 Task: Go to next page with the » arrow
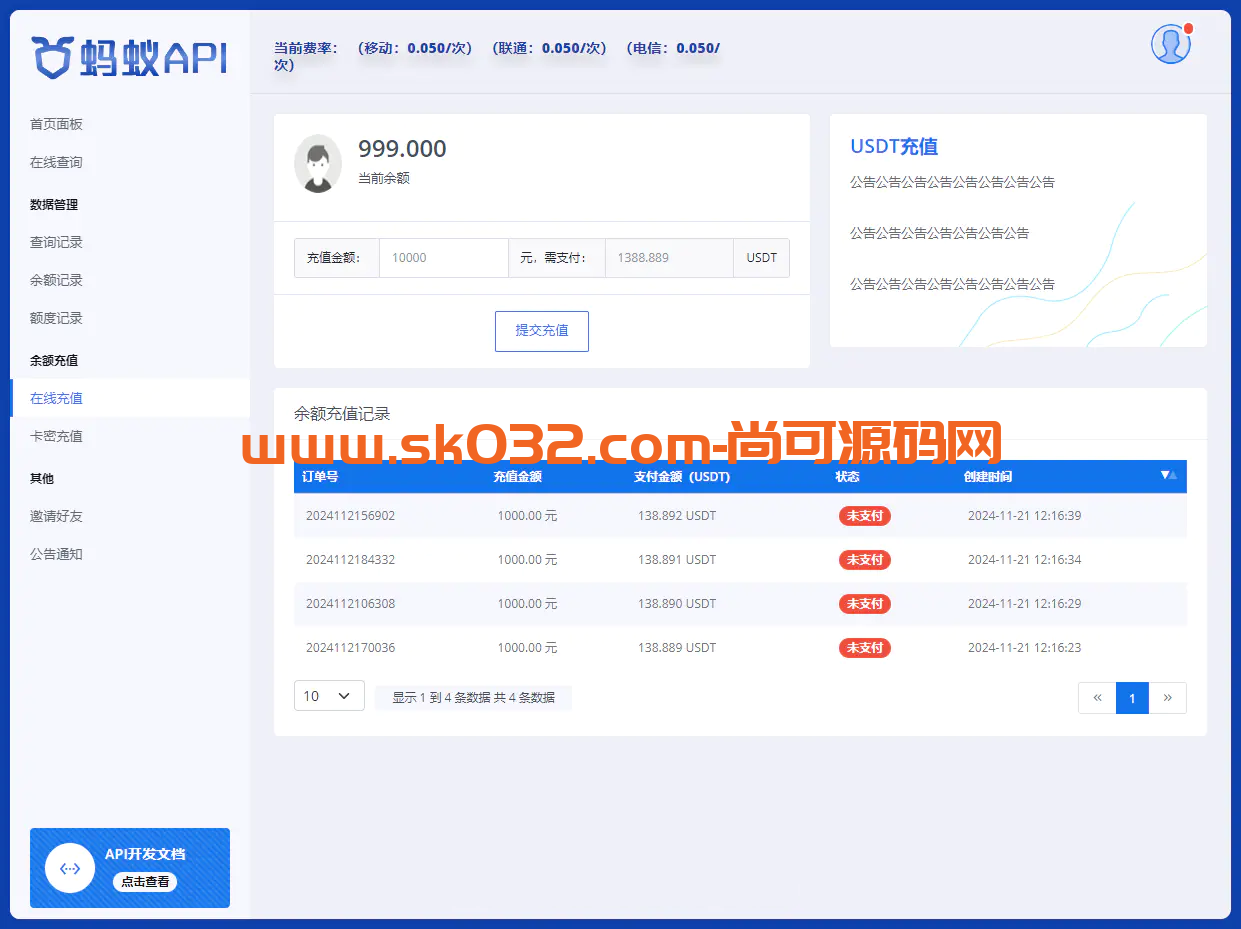[x=1167, y=697]
